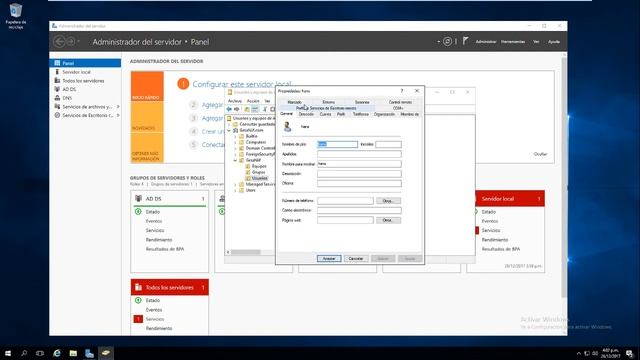Open the Ayuda menu
640x360 pixels.
(x=554, y=42)
